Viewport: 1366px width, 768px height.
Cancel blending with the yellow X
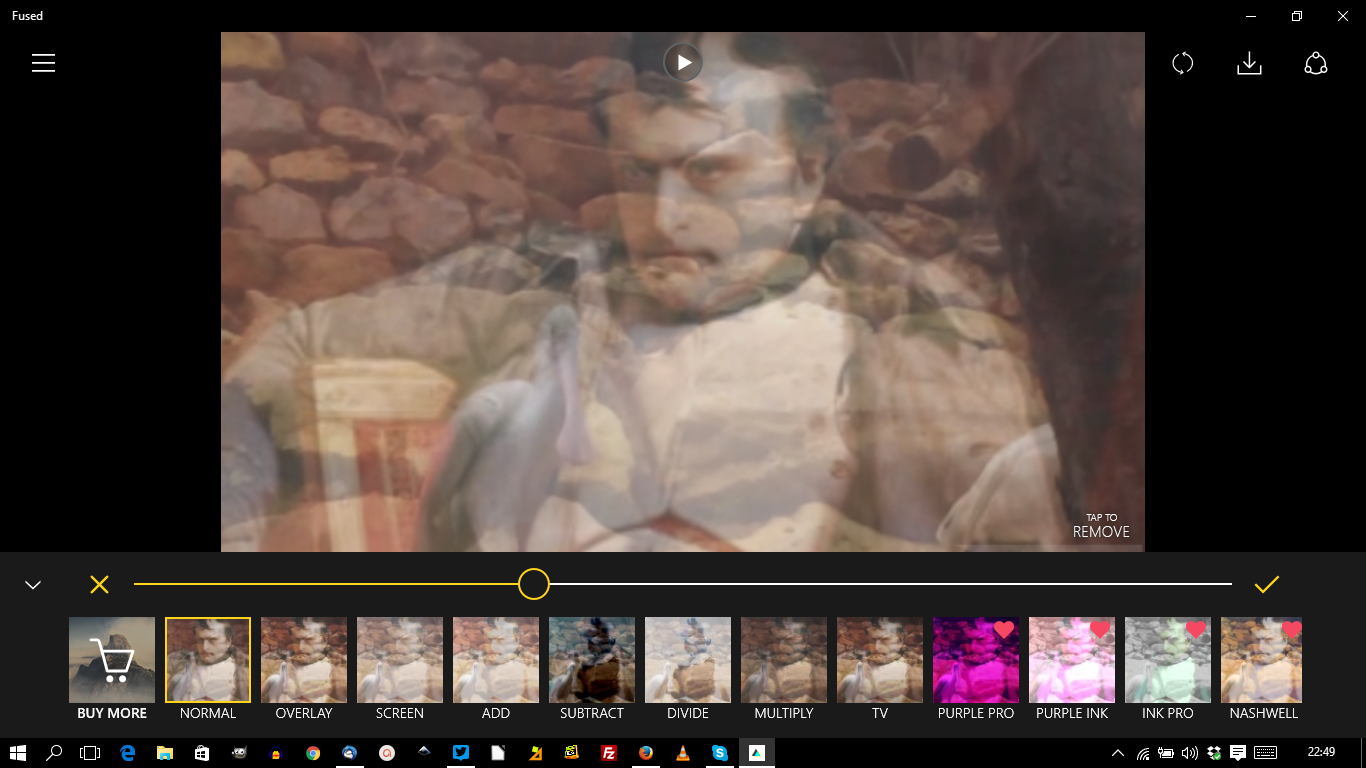click(x=99, y=584)
